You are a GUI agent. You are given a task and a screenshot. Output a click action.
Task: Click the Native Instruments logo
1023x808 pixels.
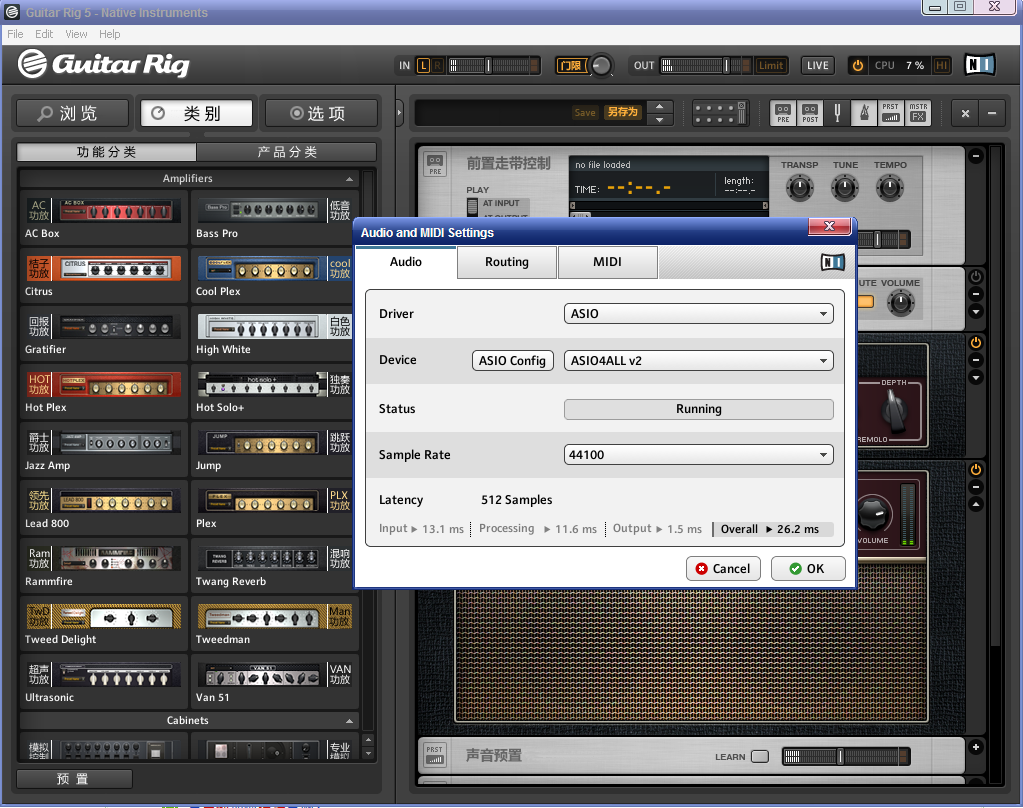979,64
